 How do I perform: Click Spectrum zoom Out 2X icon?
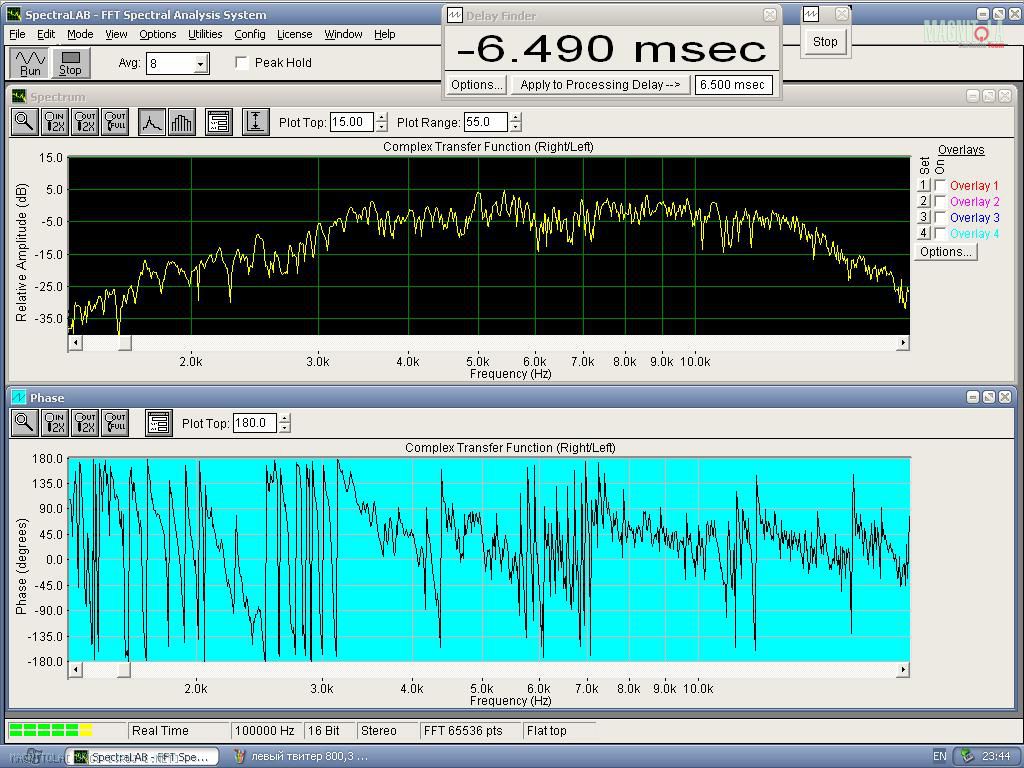pos(86,122)
